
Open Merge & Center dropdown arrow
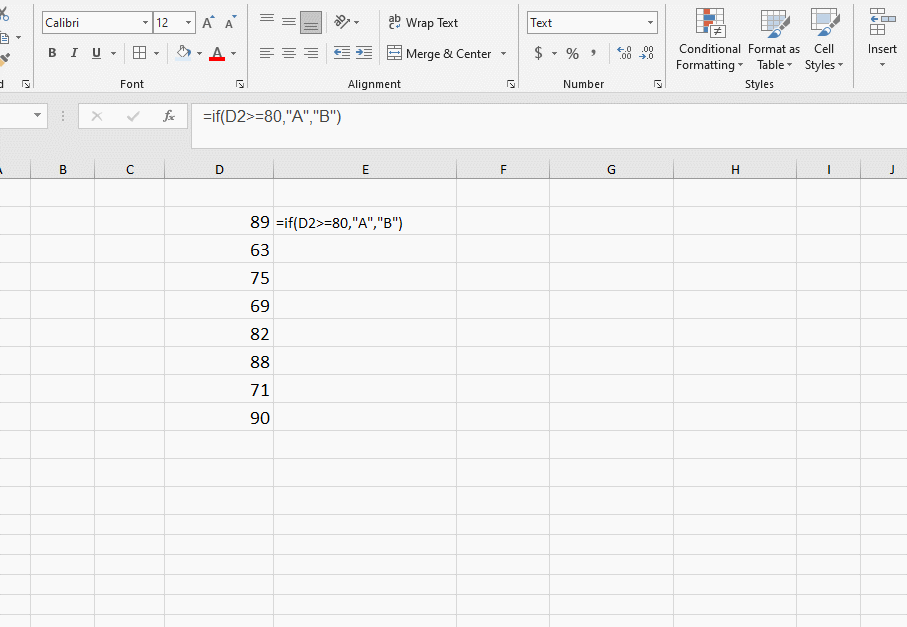pos(503,53)
